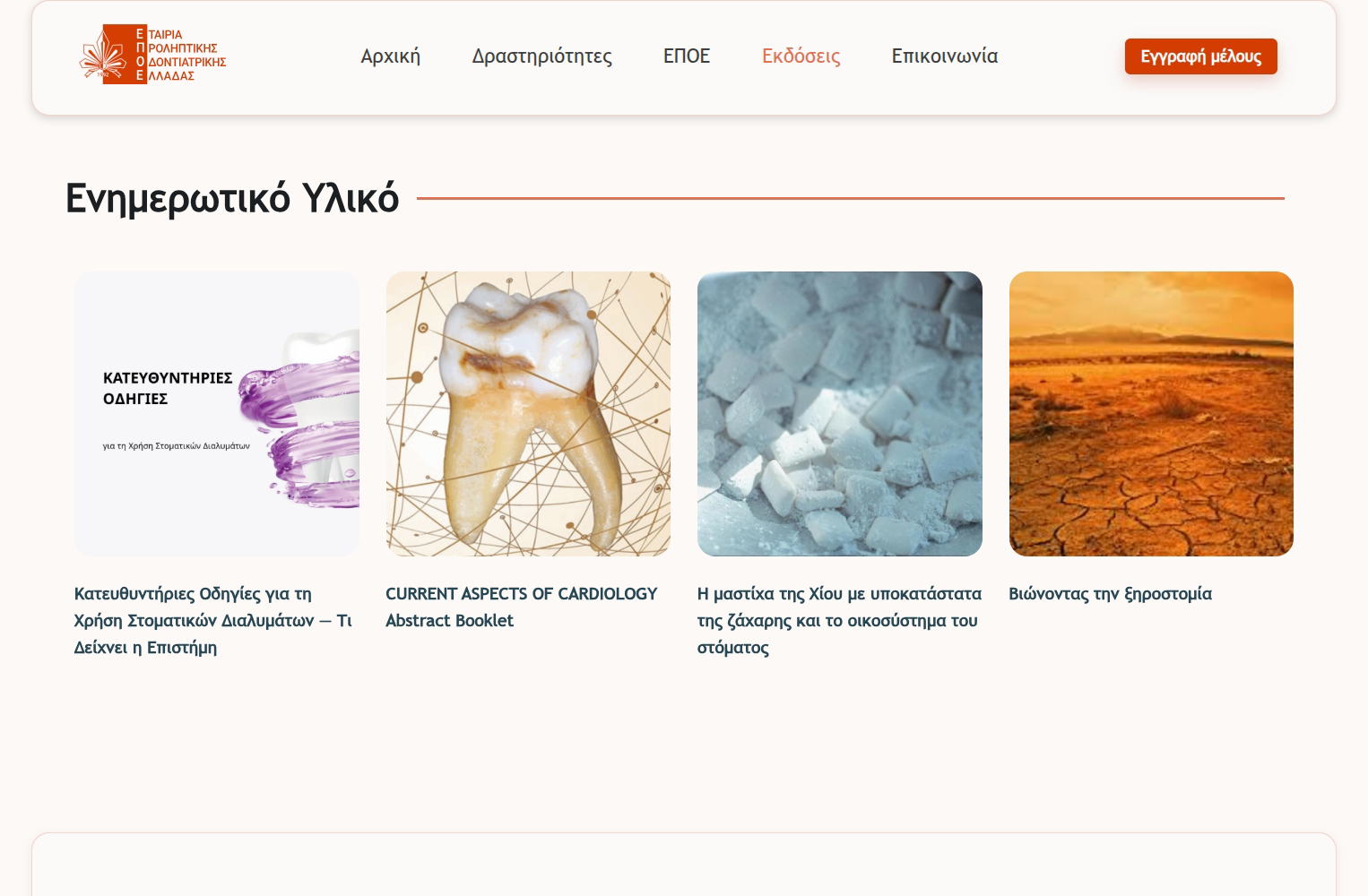Image resolution: width=1368 pixels, height=896 pixels.
Task: Open the Δραστηριότητες menu item
Action: pyautogui.click(x=541, y=56)
